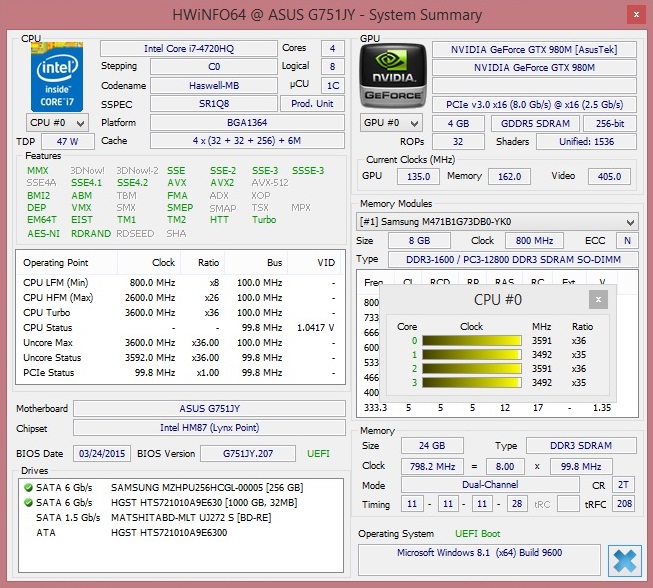Click the memory module size 8 GB field
This screenshot has width=653, height=588.
coord(419,241)
